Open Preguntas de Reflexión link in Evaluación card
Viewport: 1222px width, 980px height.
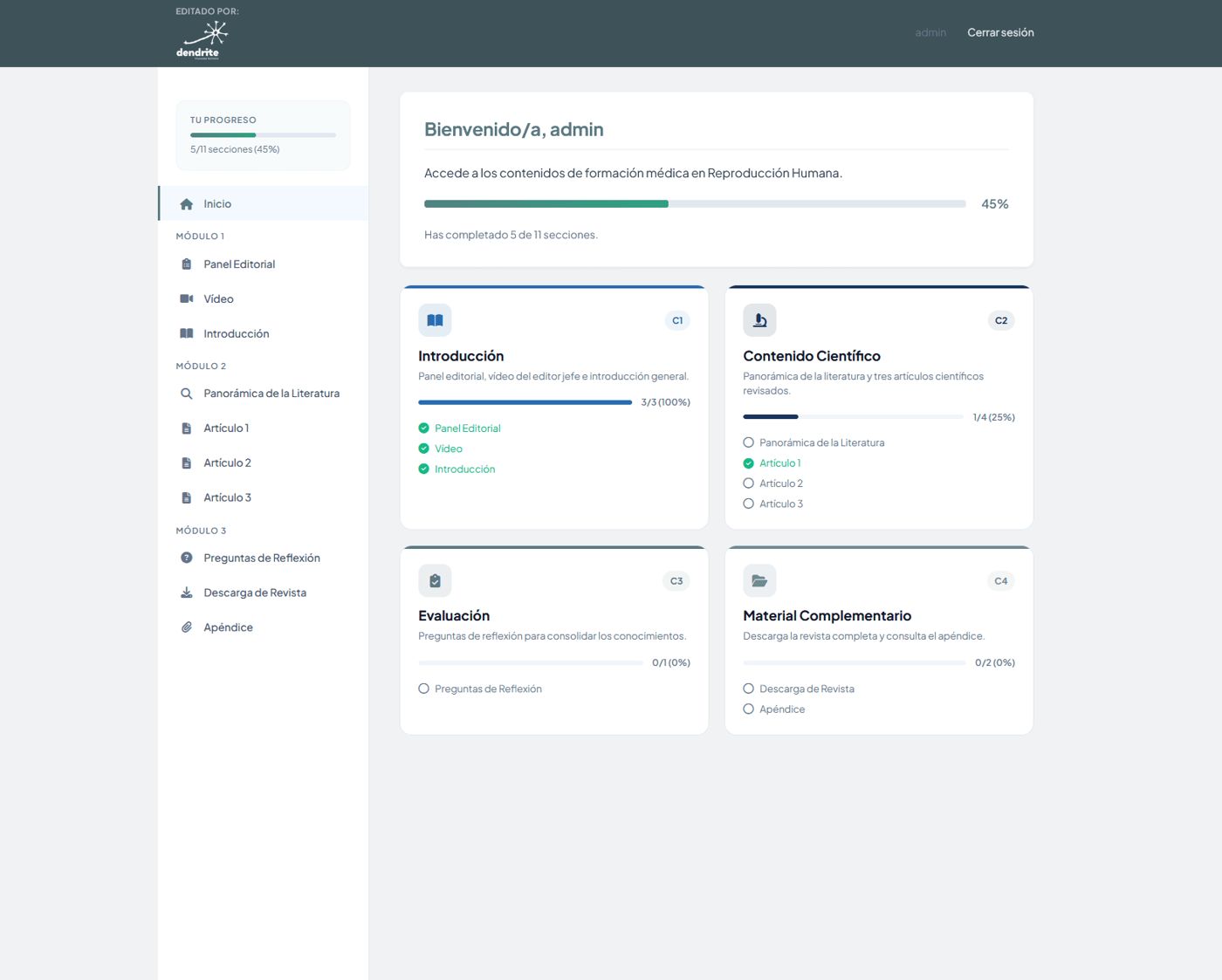tap(488, 689)
